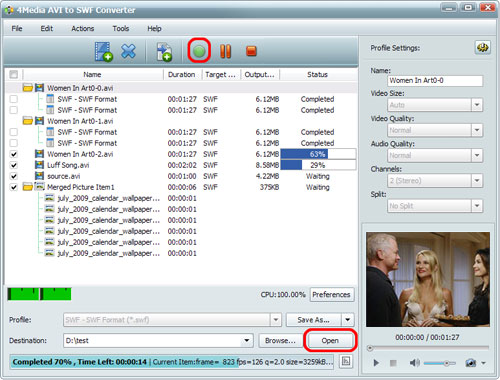The height and width of the screenshot is (380, 500).
Task: Adjust the preview volume slider
Action: pos(439,363)
